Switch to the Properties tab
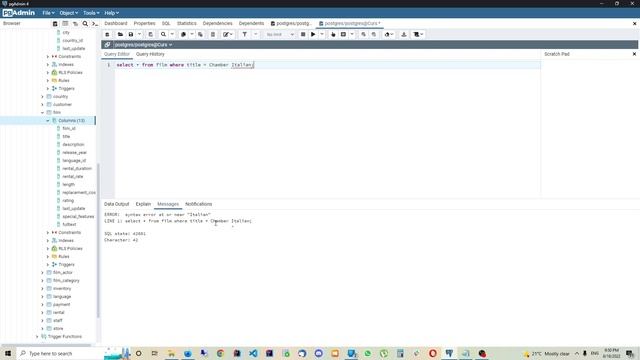Image resolution: width=640 pixels, height=360 pixels. pos(144,24)
